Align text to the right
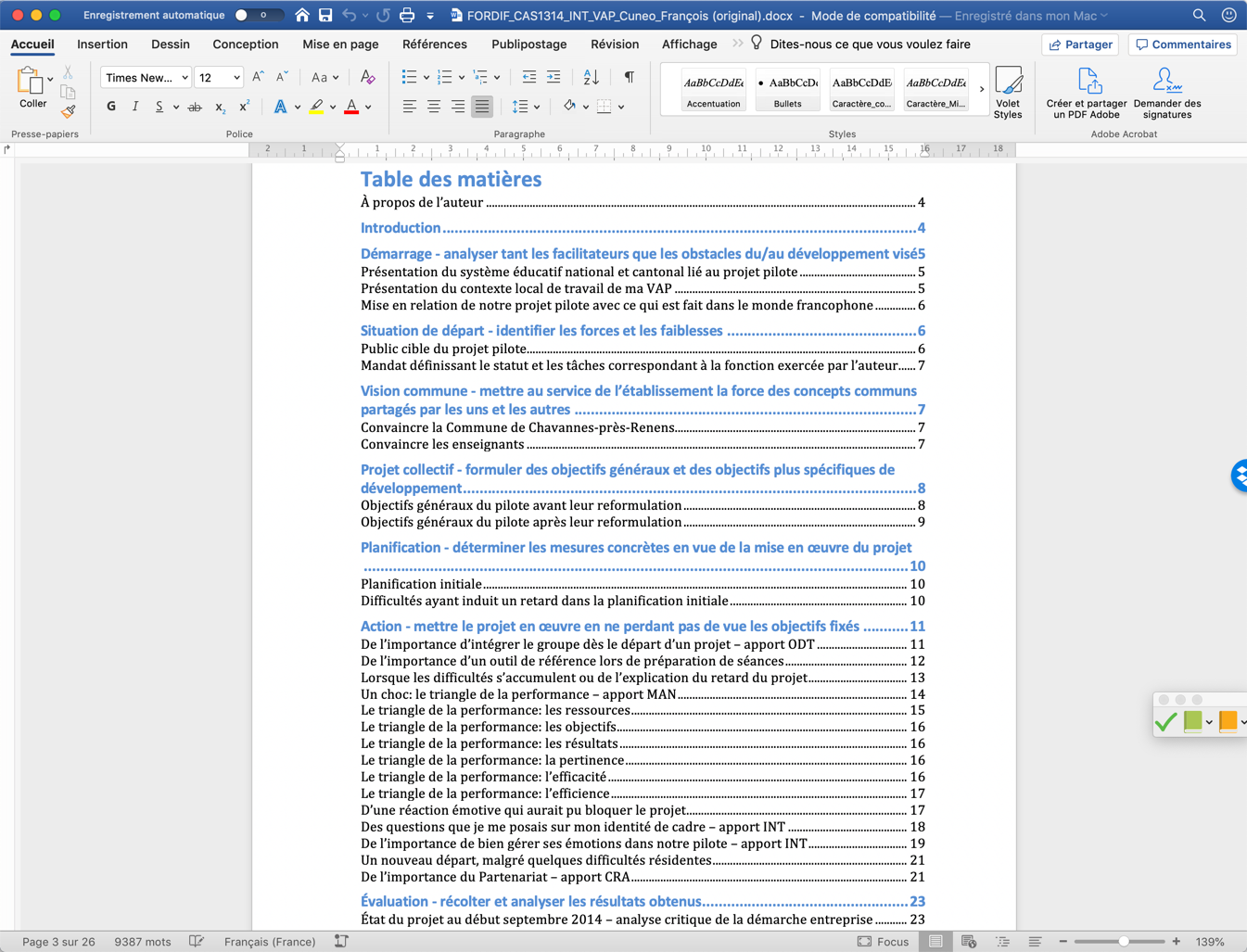 (x=457, y=108)
